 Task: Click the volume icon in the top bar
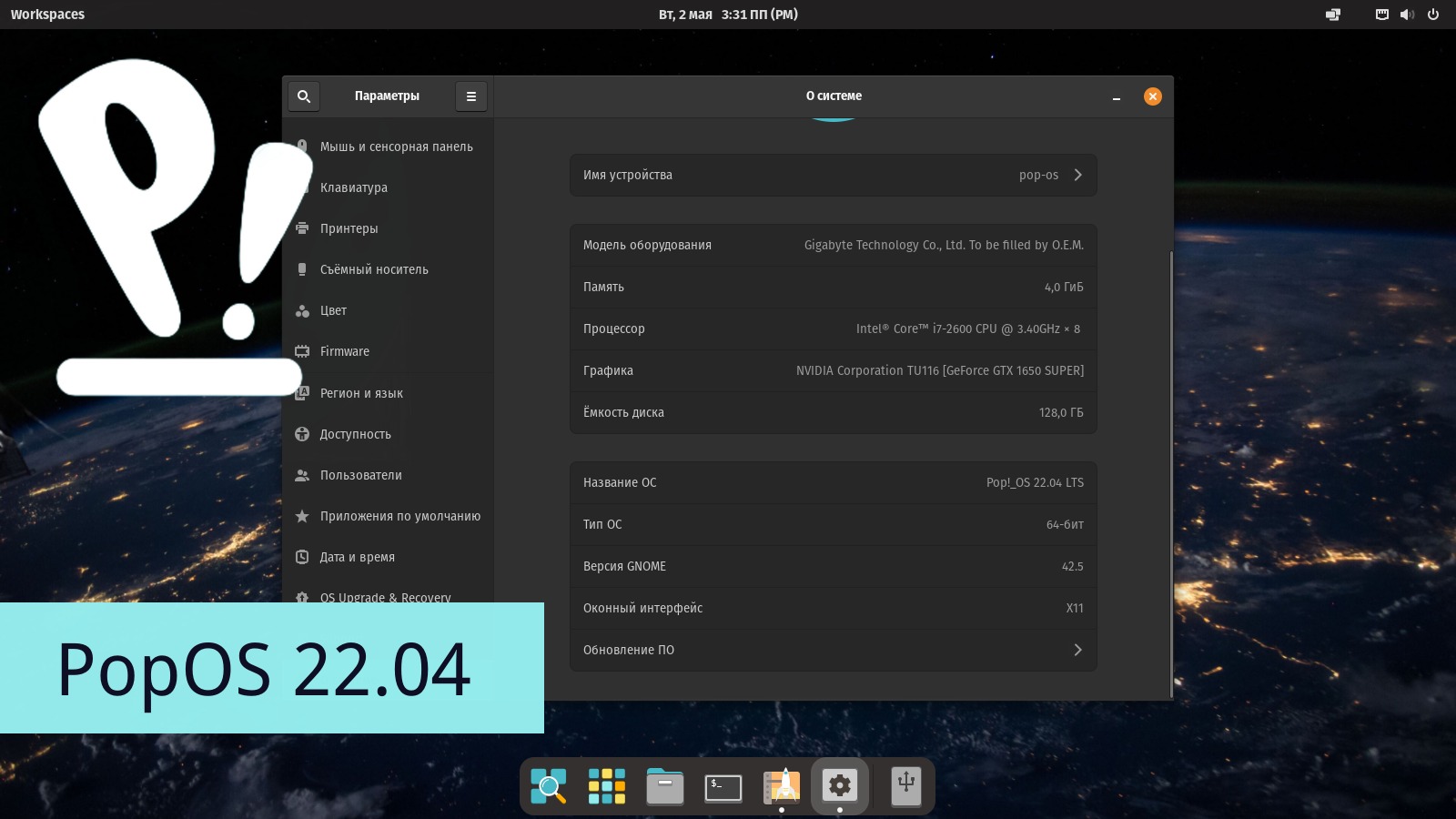(1407, 14)
